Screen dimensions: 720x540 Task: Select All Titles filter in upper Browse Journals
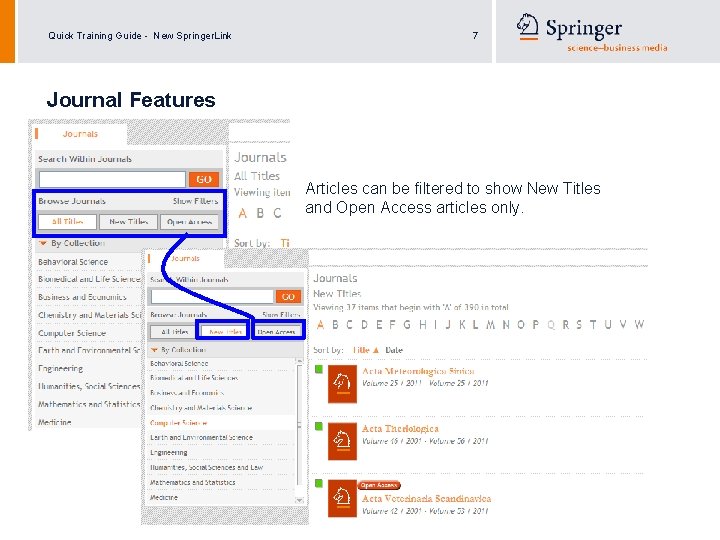[x=68, y=221]
